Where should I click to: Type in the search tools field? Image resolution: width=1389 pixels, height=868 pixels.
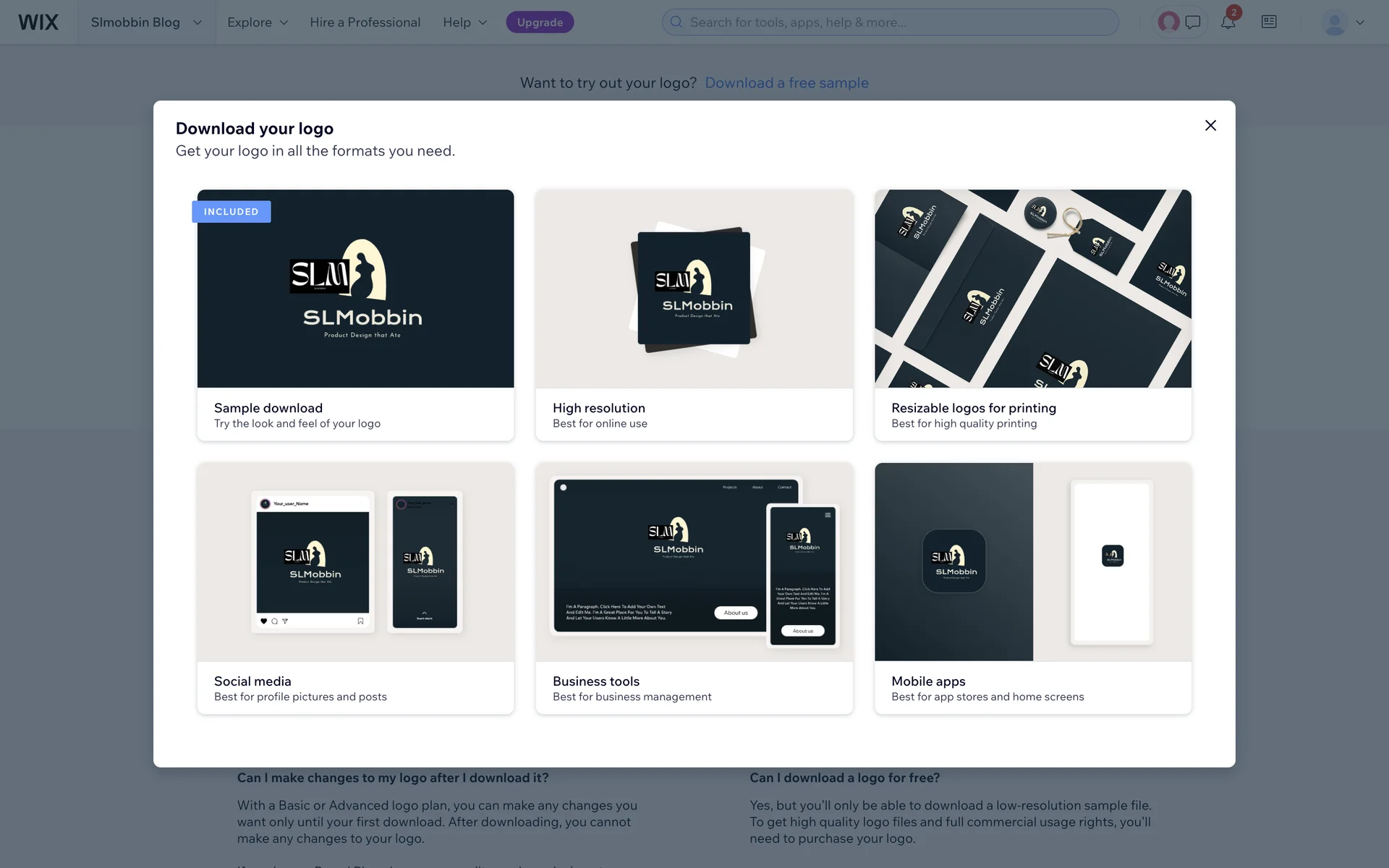(897, 22)
